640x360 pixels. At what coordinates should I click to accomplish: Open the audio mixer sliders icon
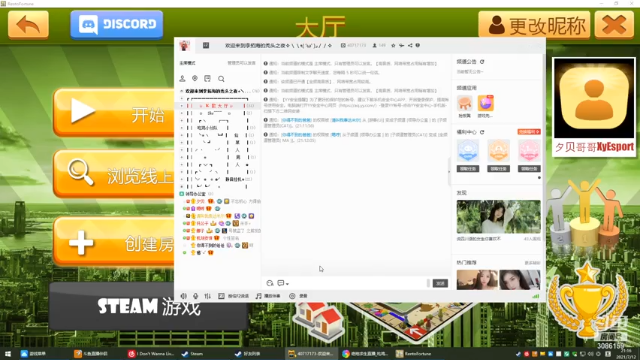[208, 296]
